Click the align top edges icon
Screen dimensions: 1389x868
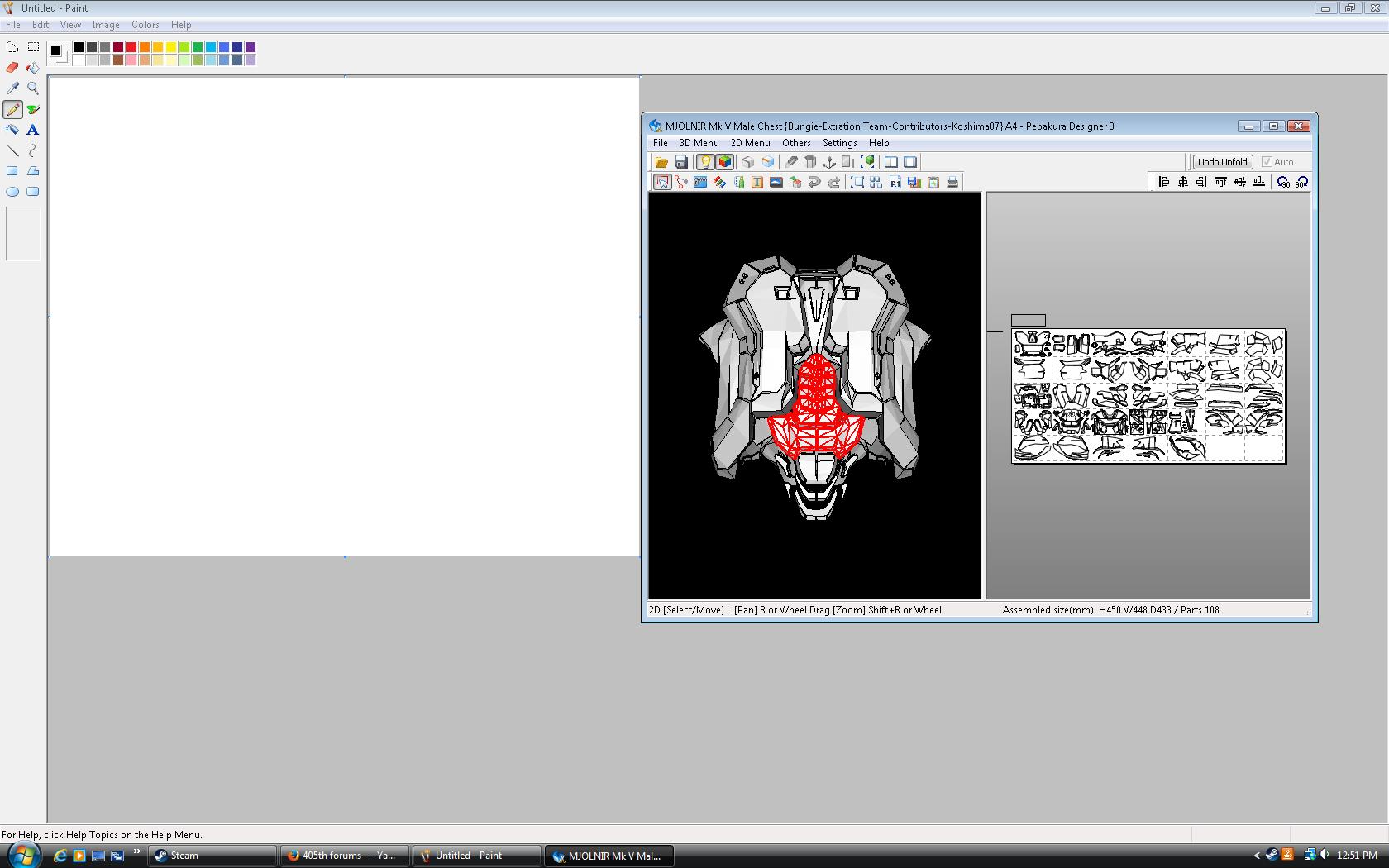(1221, 182)
